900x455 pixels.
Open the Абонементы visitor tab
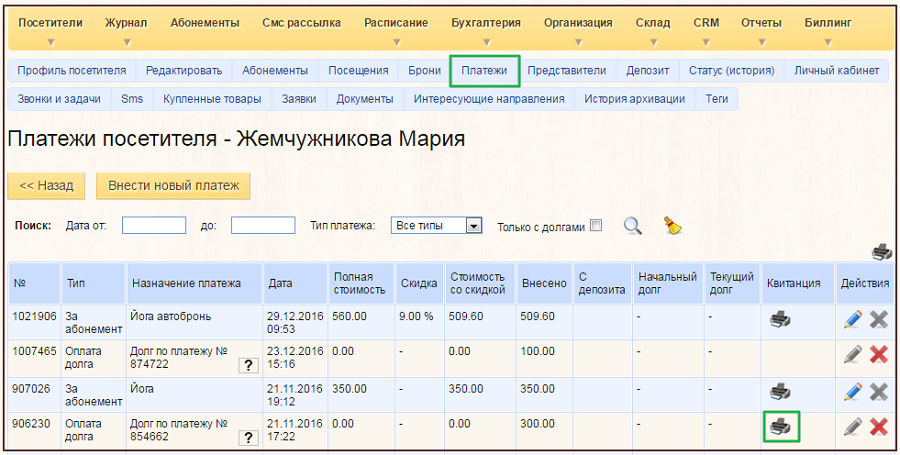[x=275, y=71]
